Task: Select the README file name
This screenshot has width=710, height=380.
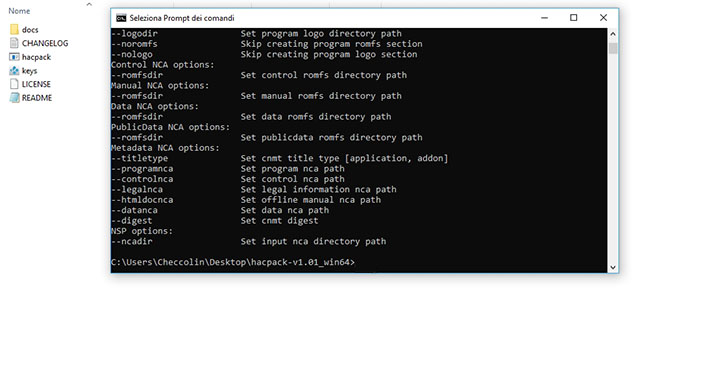Action: [x=37, y=98]
